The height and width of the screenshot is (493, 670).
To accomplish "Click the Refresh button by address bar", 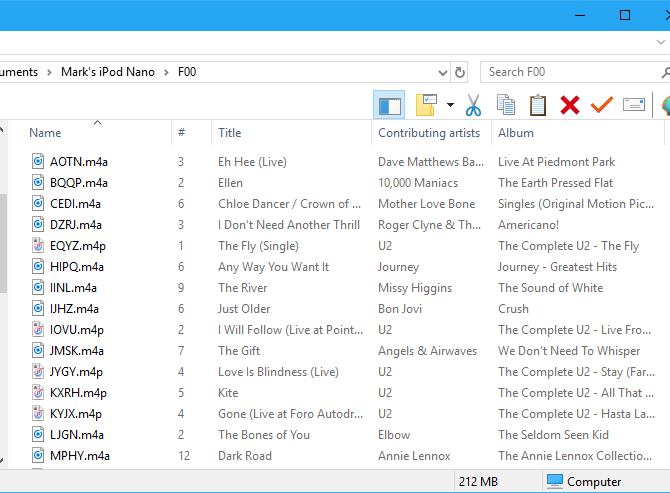I will [460, 72].
